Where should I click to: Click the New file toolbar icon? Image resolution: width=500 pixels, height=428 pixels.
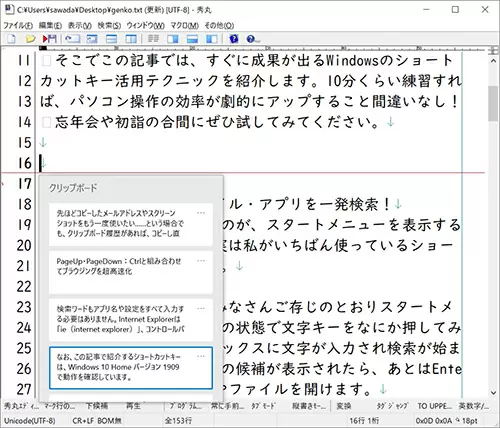11,39
